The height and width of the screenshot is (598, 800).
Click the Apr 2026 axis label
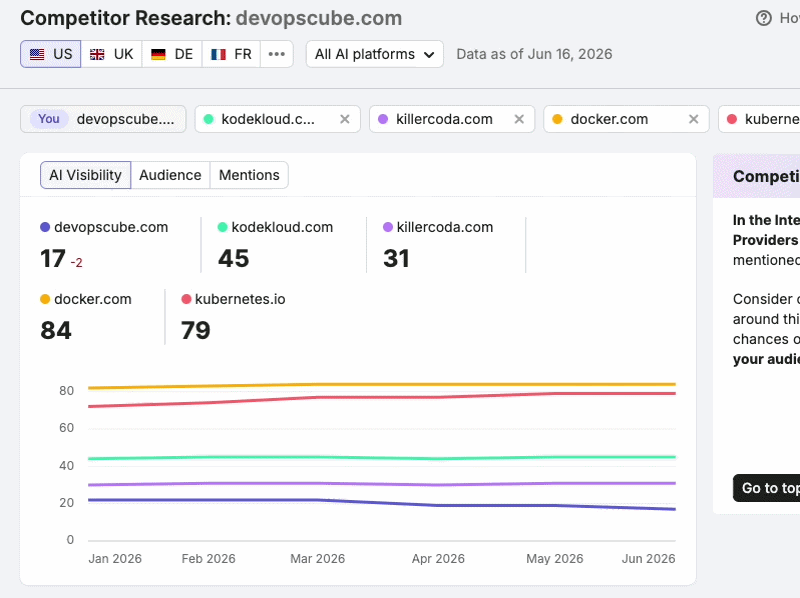click(438, 559)
